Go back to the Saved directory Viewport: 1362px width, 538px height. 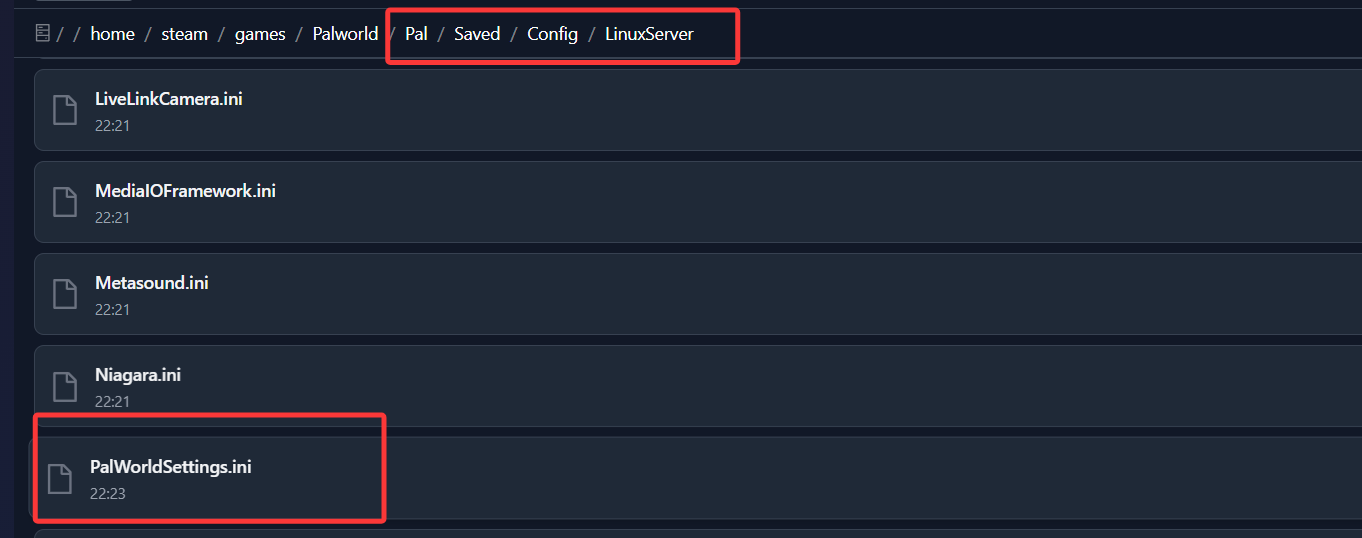tap(477, 34)
